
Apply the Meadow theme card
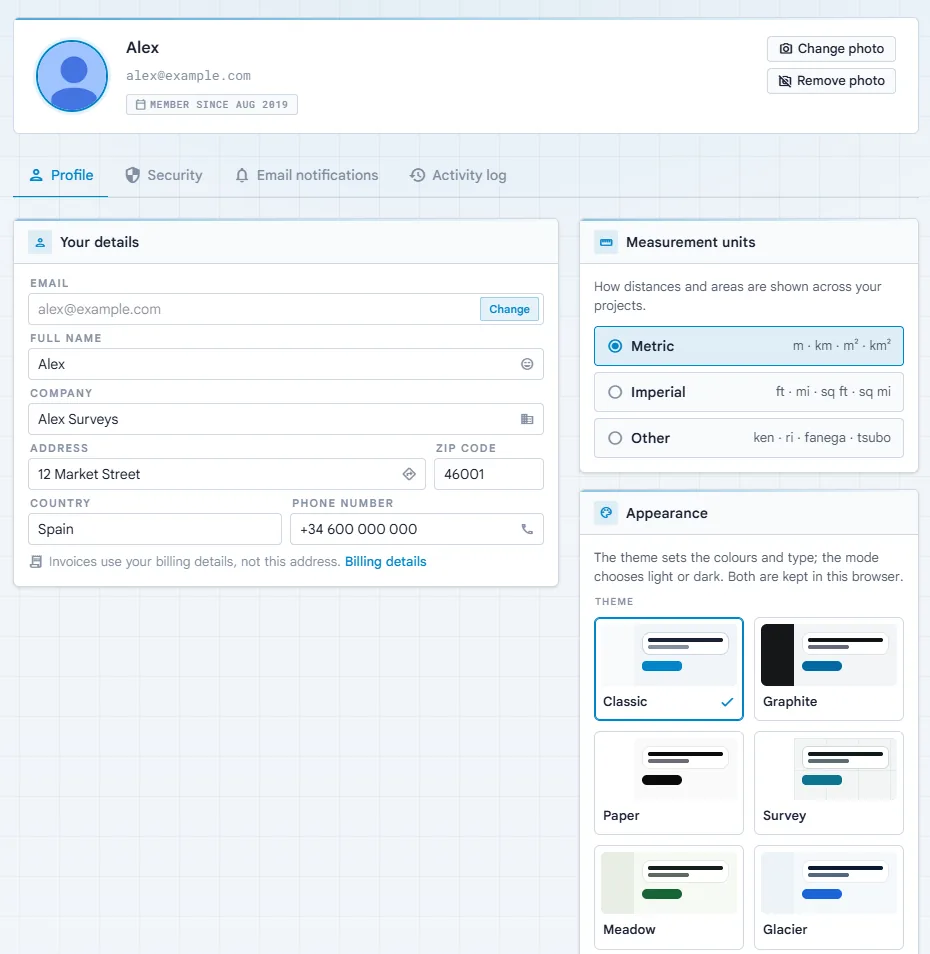tap(668, 897)
